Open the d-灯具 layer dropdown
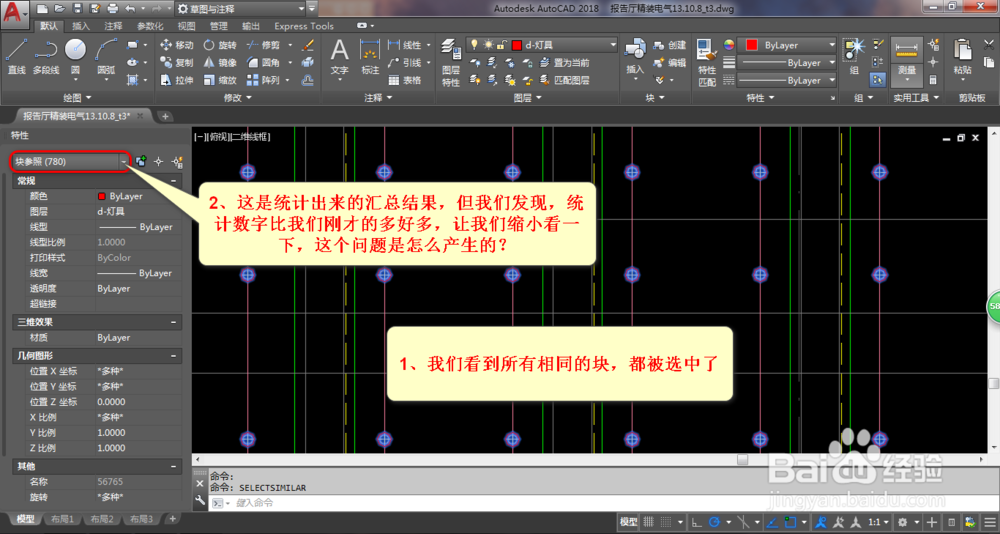1000x534 pixels. [x=542, y=45]
